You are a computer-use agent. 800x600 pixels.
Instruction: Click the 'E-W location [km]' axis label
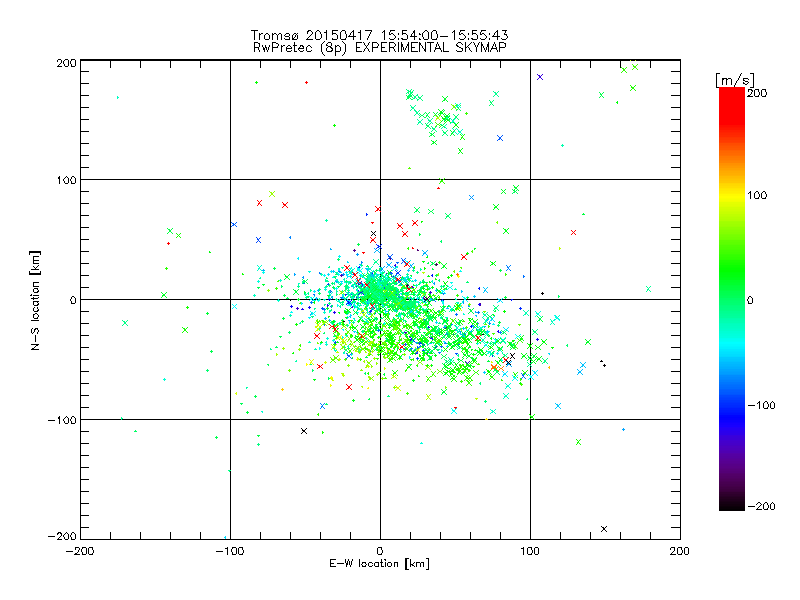tap(379, 563)
